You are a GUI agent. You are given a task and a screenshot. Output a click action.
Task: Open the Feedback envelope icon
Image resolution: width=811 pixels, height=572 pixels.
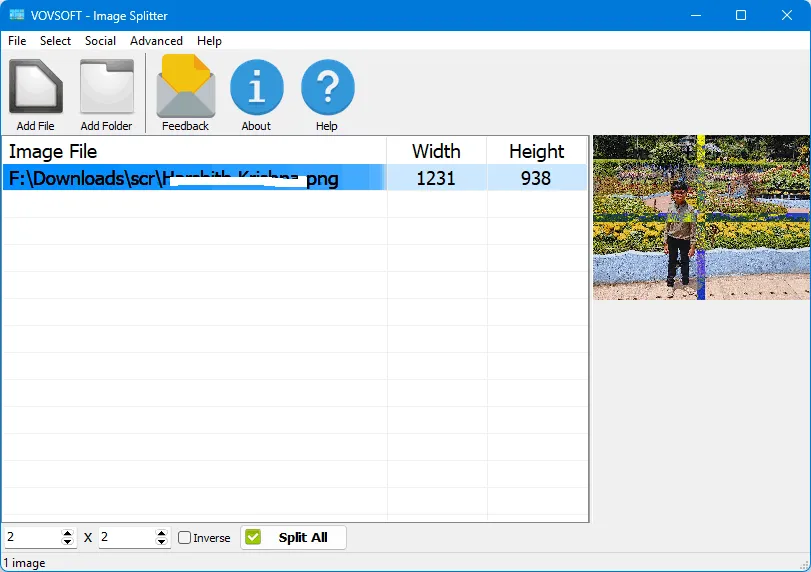coord(185,88)
